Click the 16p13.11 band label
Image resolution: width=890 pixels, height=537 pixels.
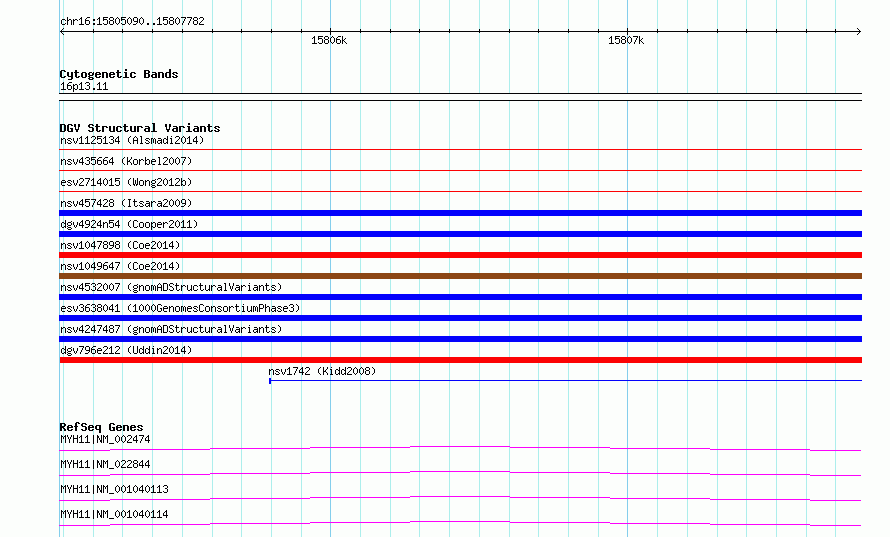(84, 86)
